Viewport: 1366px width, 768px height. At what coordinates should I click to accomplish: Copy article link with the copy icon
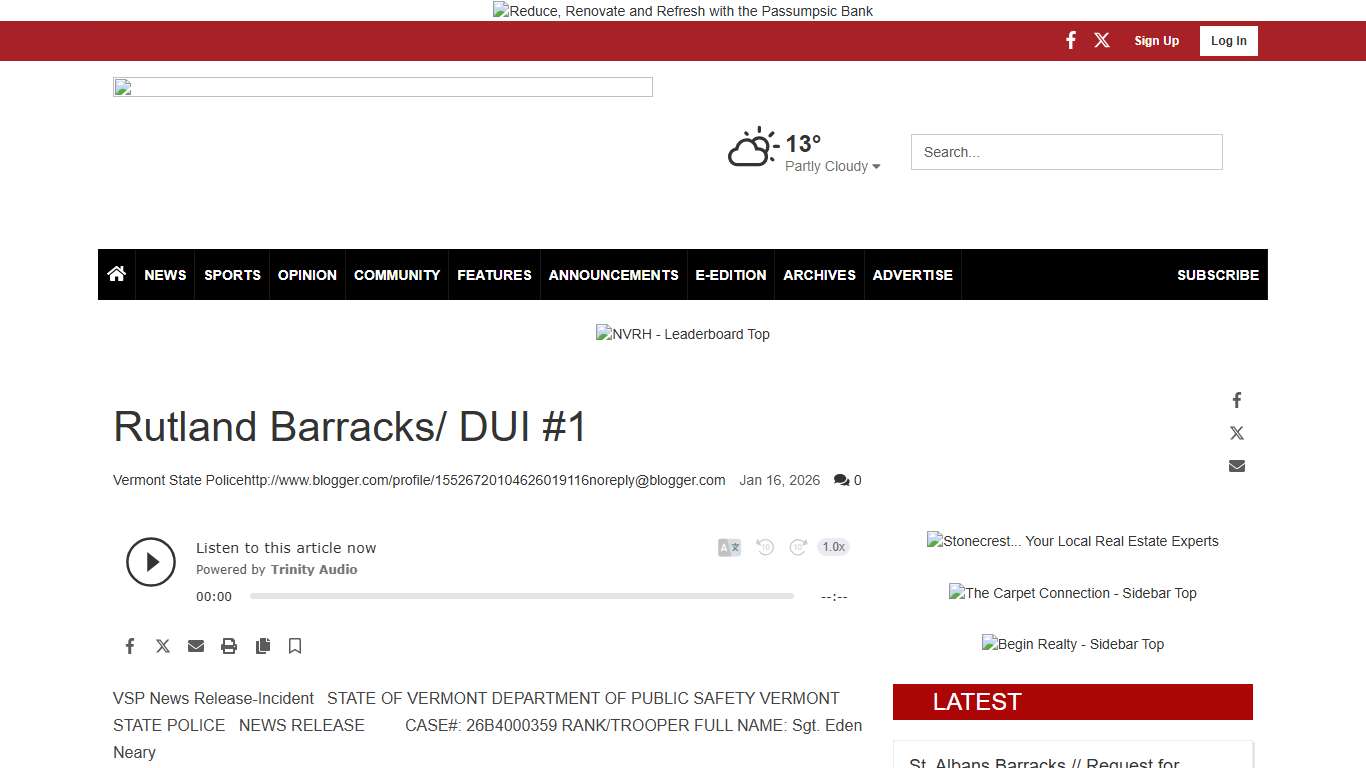pyautogui.click(x=263, y=646)
